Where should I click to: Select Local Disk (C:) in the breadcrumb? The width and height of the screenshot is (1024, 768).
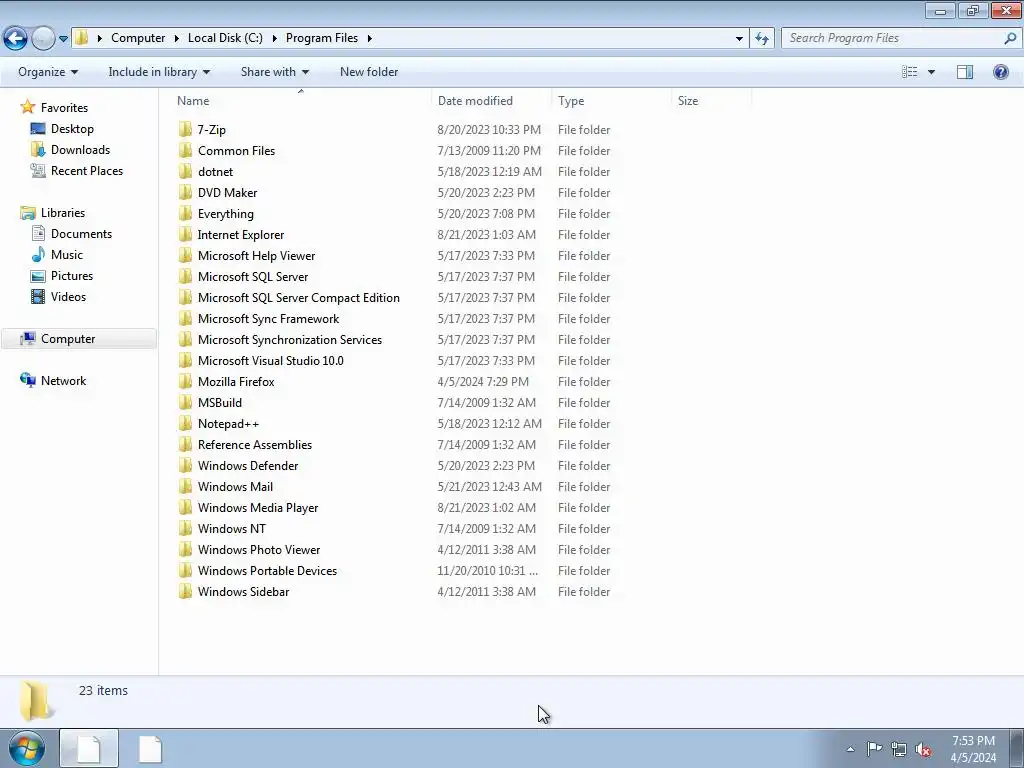click(x=225, y=38)
